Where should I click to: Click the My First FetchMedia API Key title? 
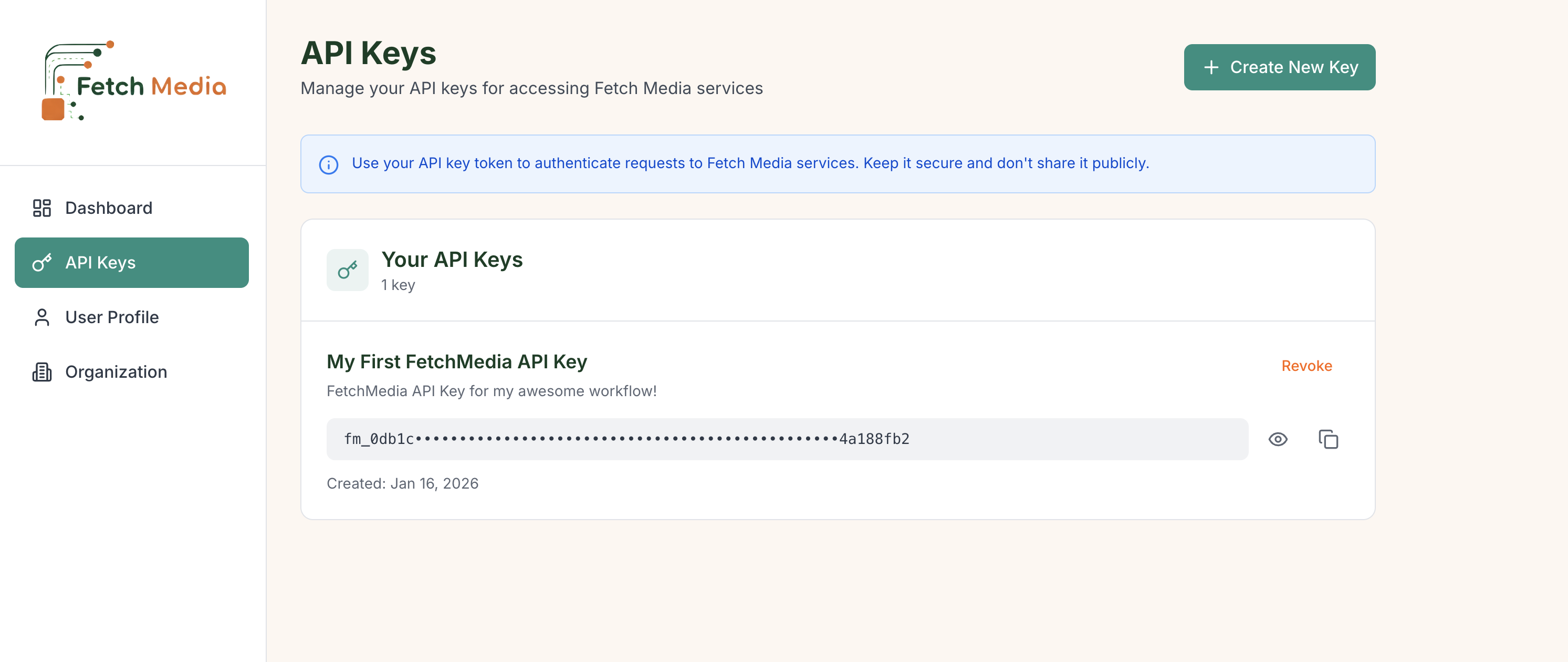coord(456,362)
